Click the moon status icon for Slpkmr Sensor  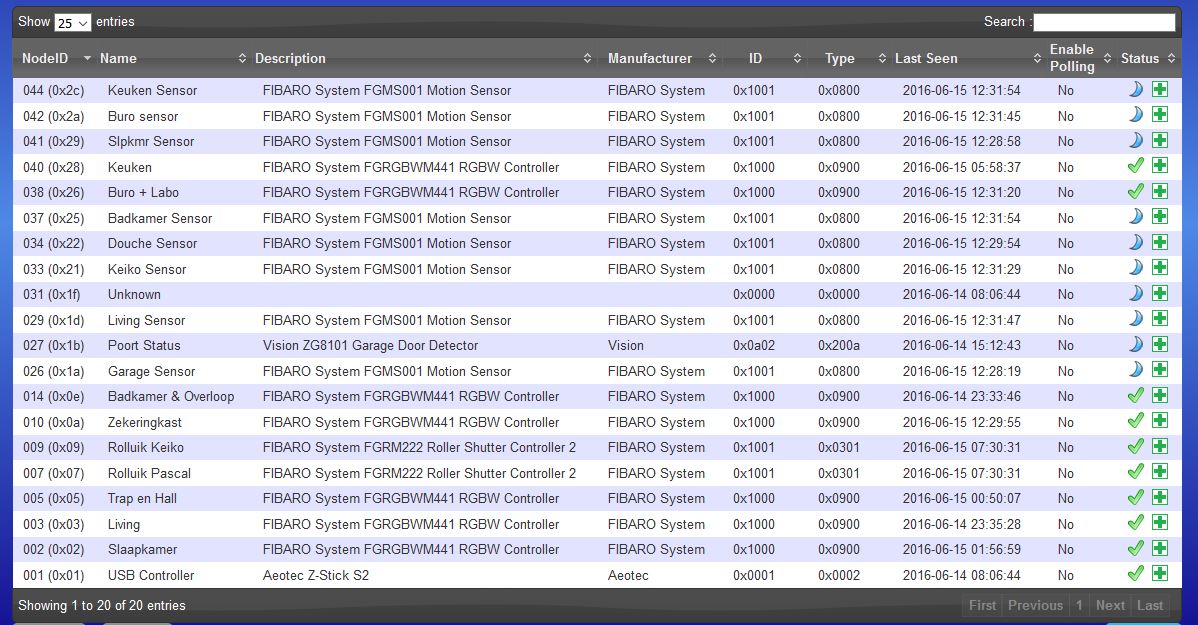1136,140
